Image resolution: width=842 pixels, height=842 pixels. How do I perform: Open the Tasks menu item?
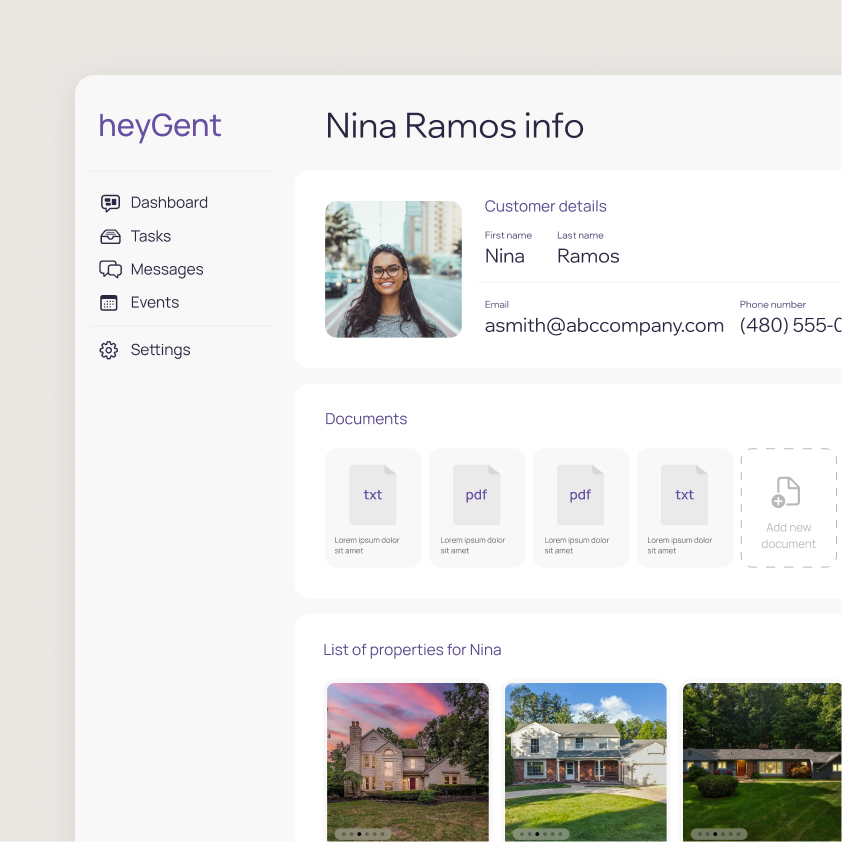151,236
